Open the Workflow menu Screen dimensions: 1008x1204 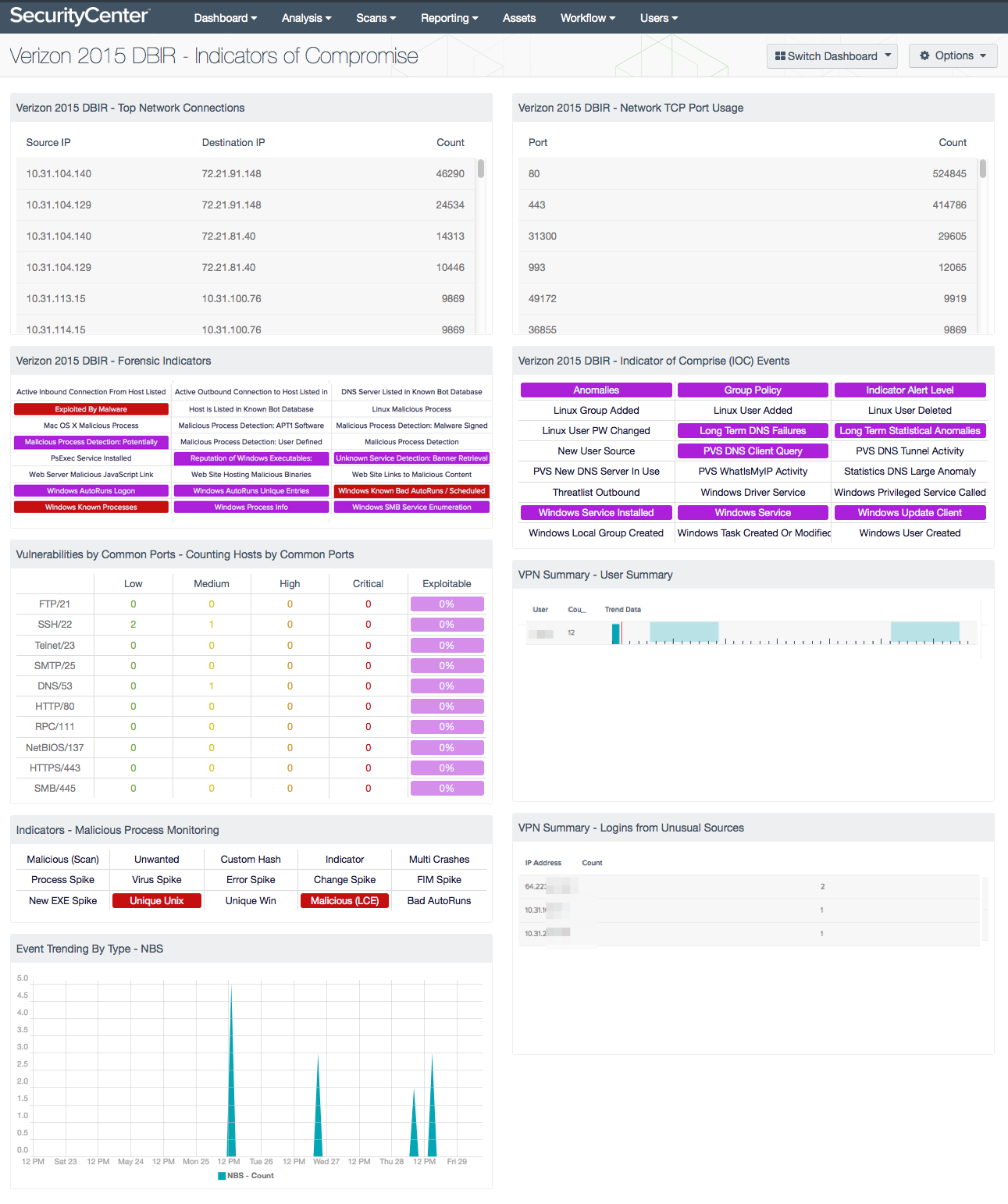[x=587, y=18]
